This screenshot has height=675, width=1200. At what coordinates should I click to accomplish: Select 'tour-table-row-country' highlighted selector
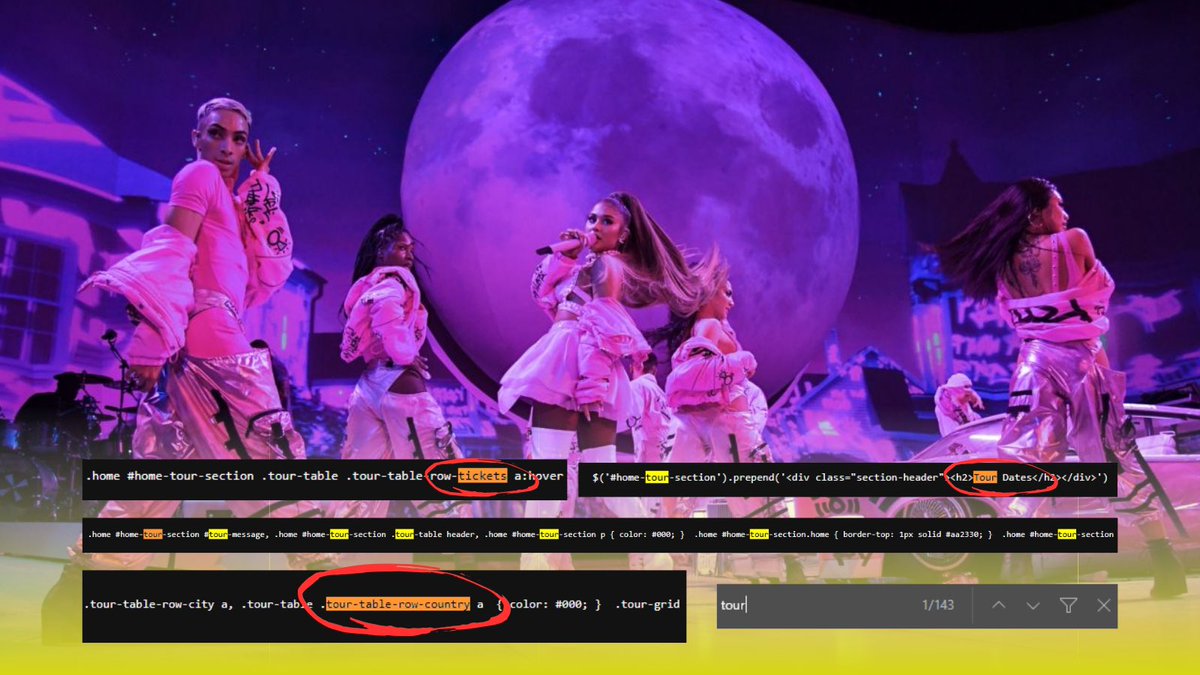(x=398, y=605)
